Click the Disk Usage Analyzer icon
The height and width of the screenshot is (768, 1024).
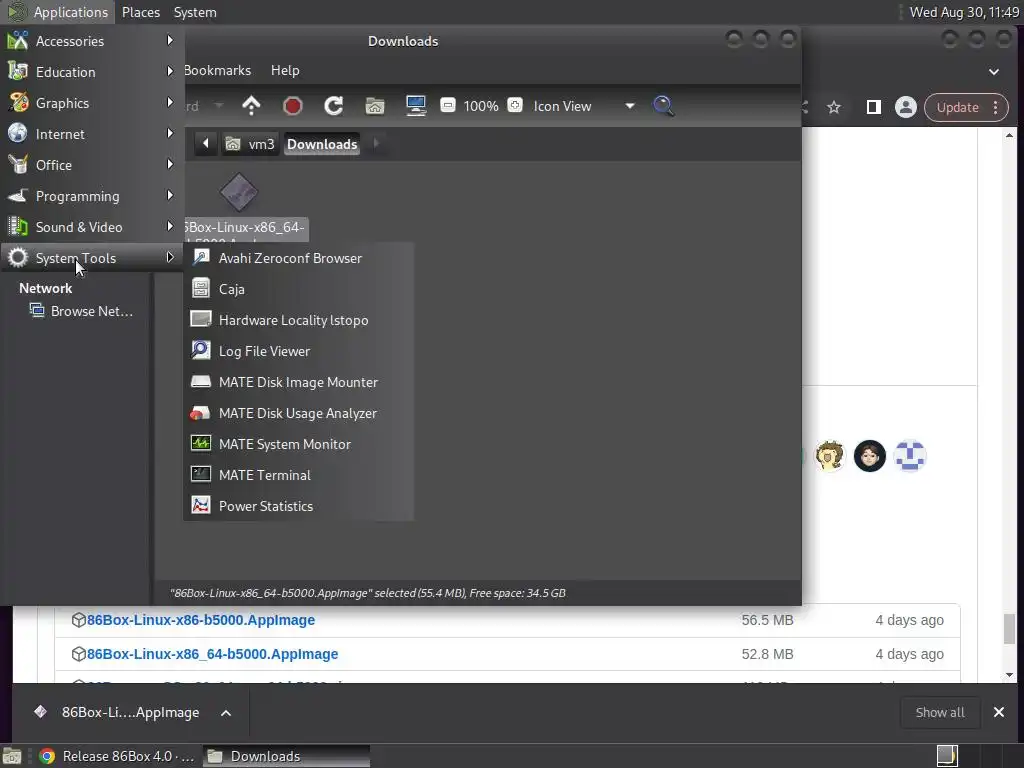200,413
